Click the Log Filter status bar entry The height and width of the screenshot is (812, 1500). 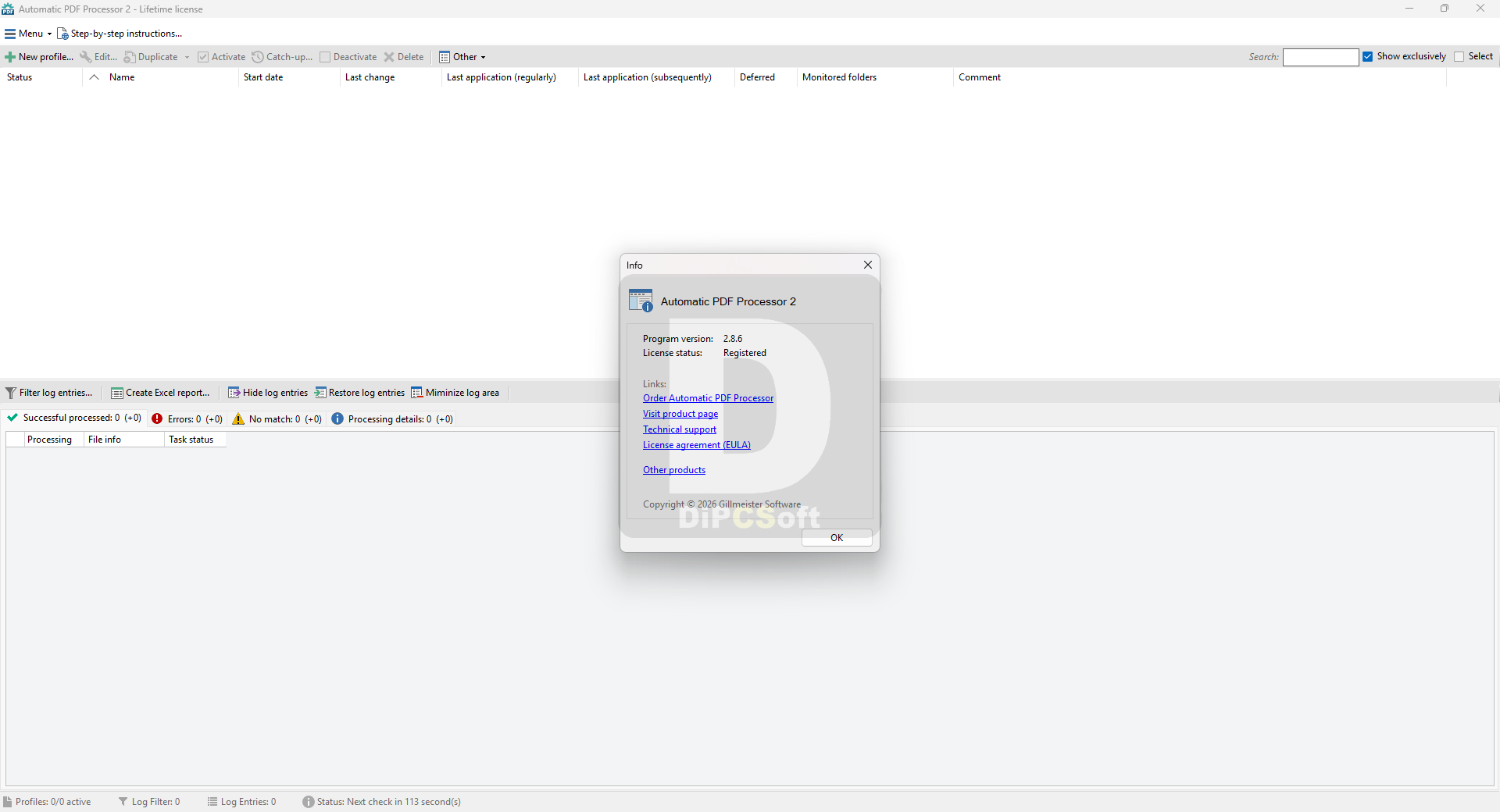point(149,802)
